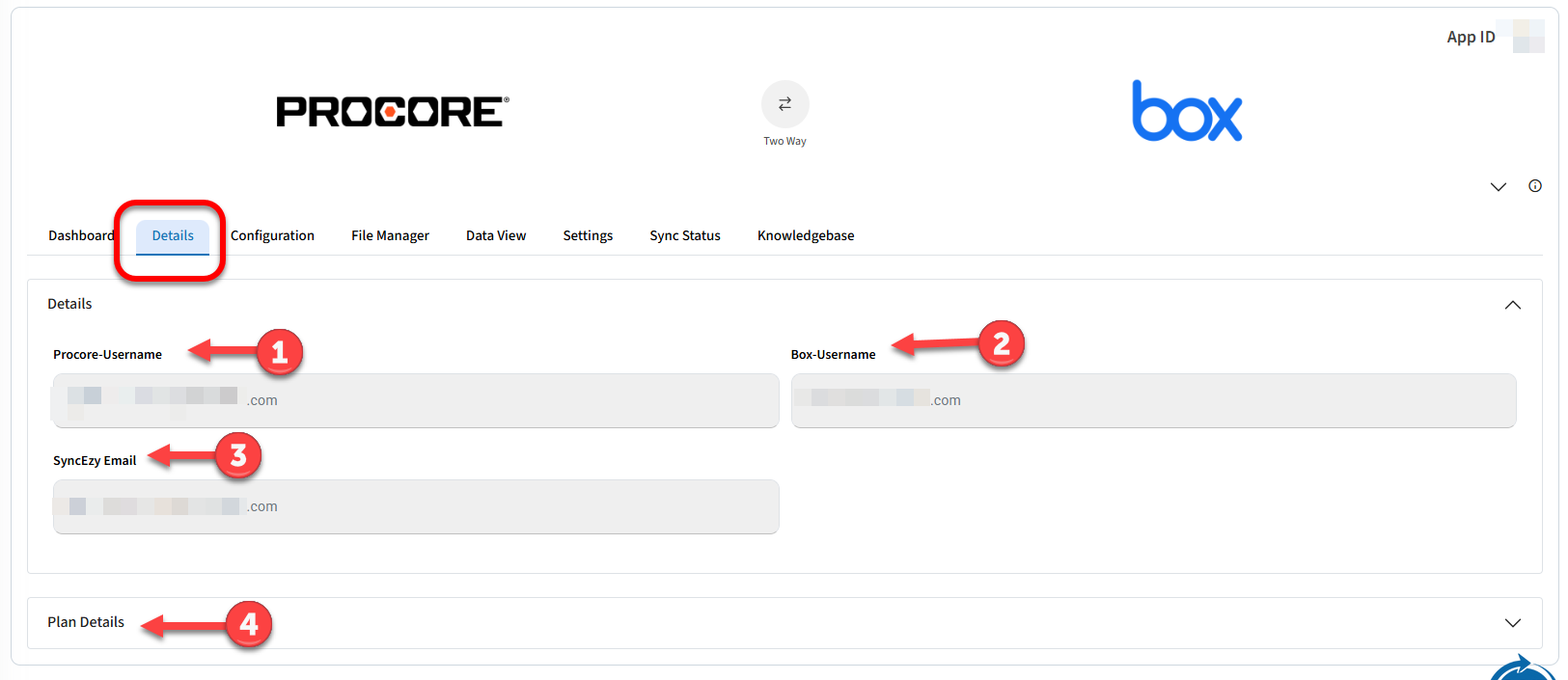Click the Procore-Username field
Screen dimensions: 1568x680
point(415,400)
